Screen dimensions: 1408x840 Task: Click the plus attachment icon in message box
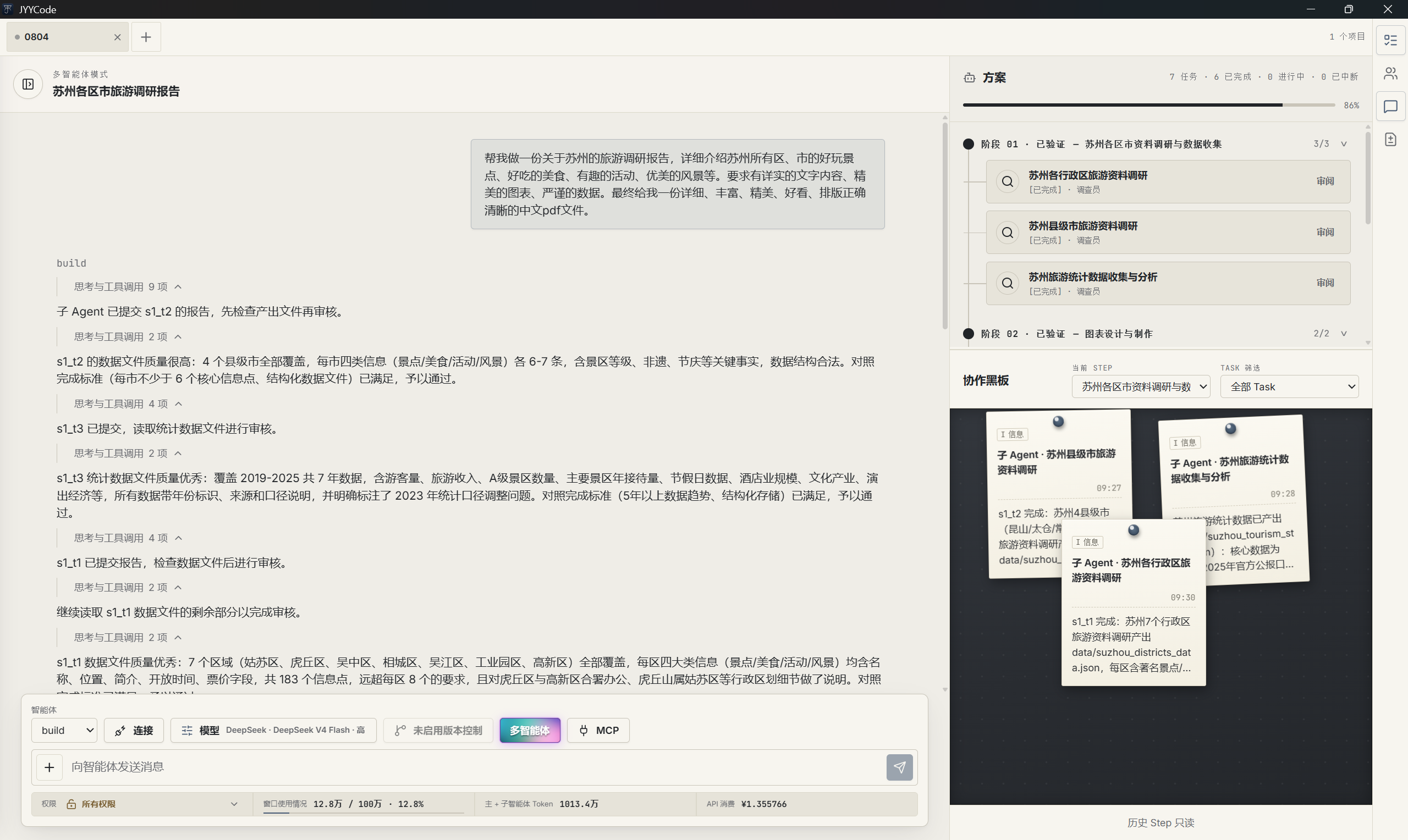pos(50,767)
